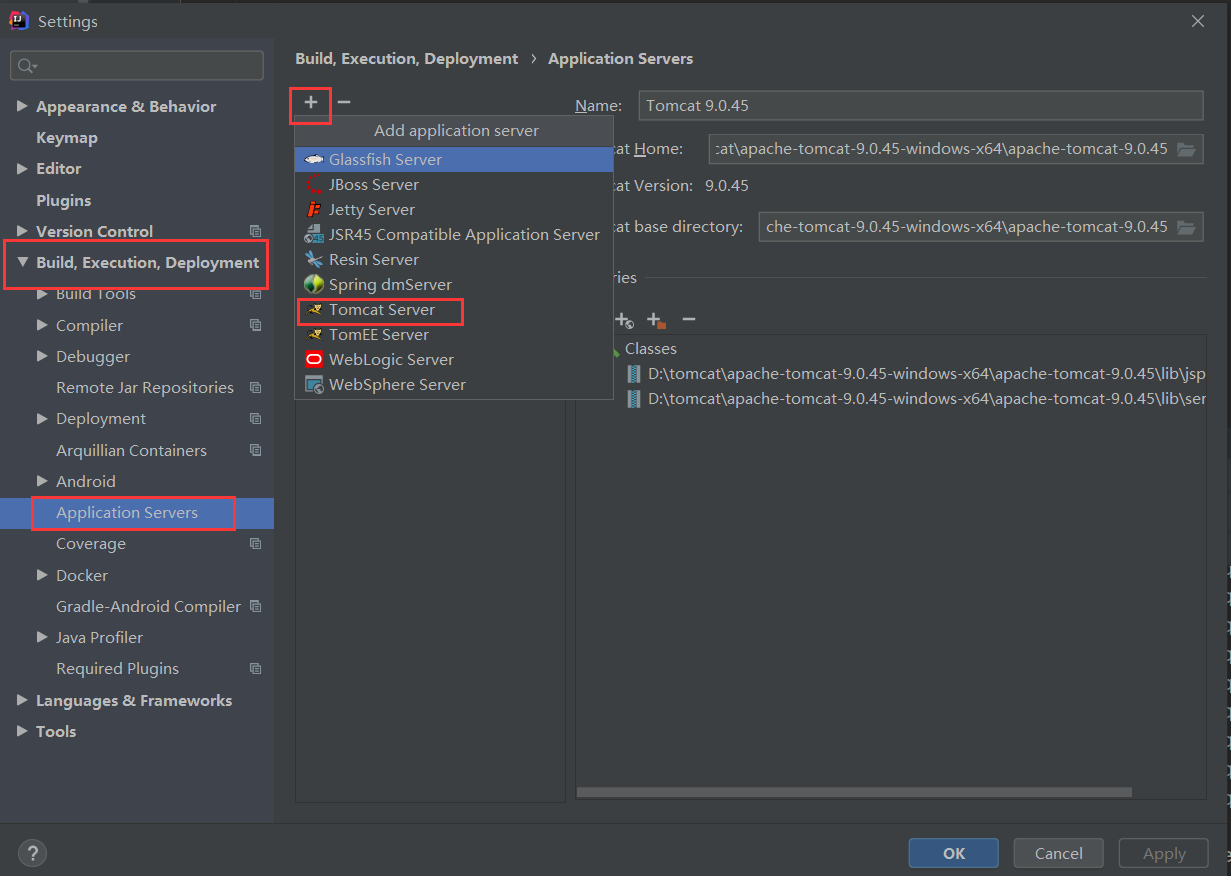Click the plus add server icon
The image size is (1231, 876).
click(311, 102)
